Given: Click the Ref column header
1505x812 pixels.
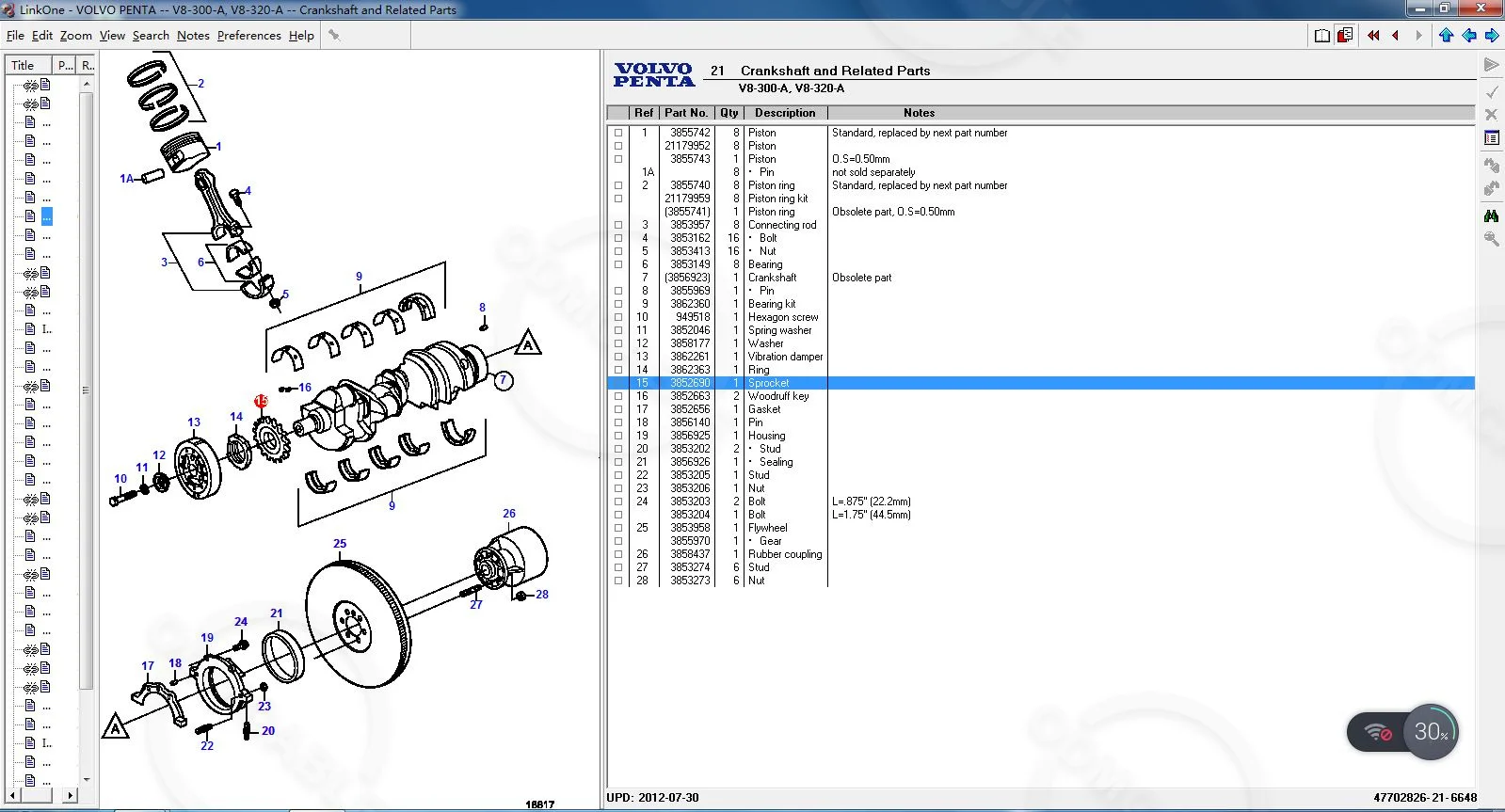Looking at the screenshot, I should click(644, 113).
